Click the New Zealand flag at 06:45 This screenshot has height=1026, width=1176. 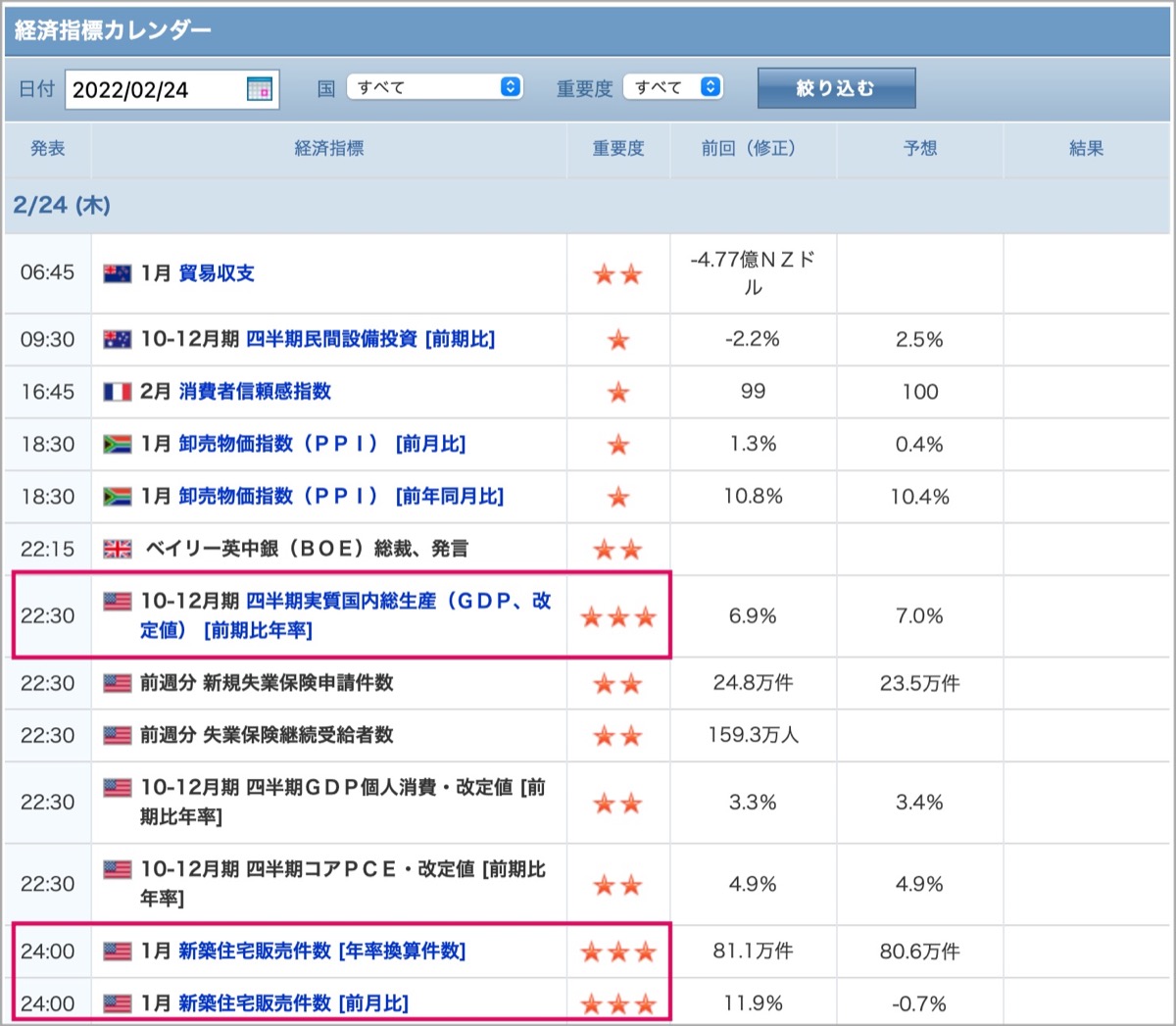pos(118,273)
